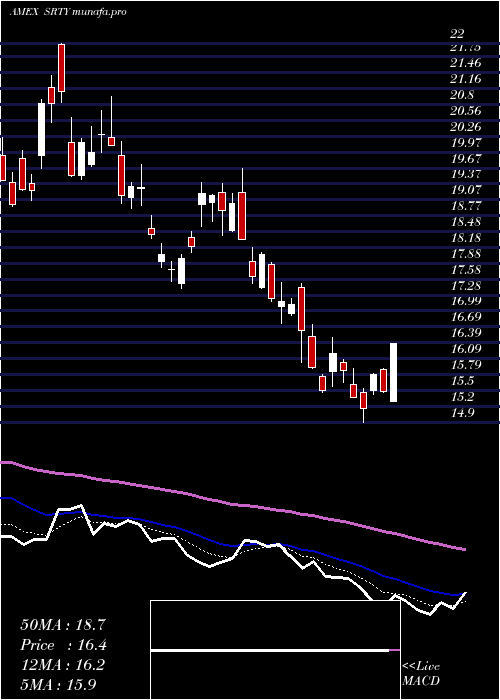This screenshot has width=500, height=700.
Task: Click the 16.09 price axis label
Action: tap(465, 349)
